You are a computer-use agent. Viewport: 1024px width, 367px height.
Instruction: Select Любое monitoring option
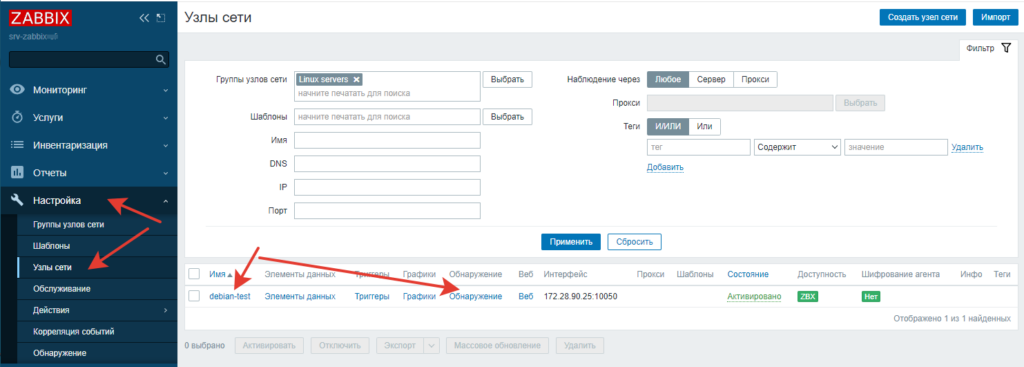(667, 79)
